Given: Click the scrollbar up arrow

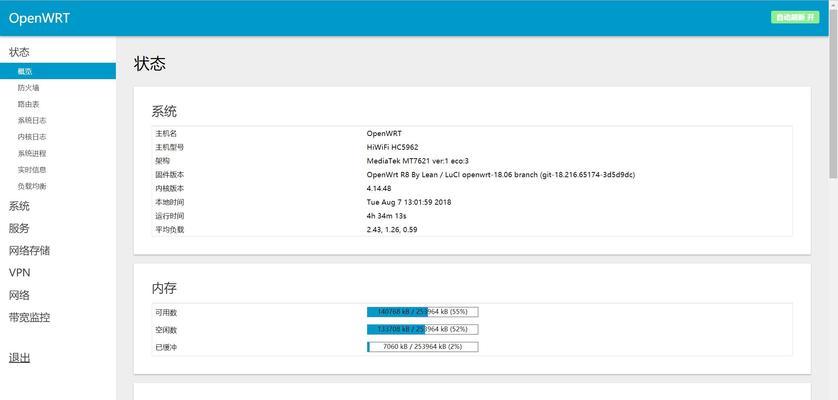Looking at the screenshot, I should coord(833,4).
